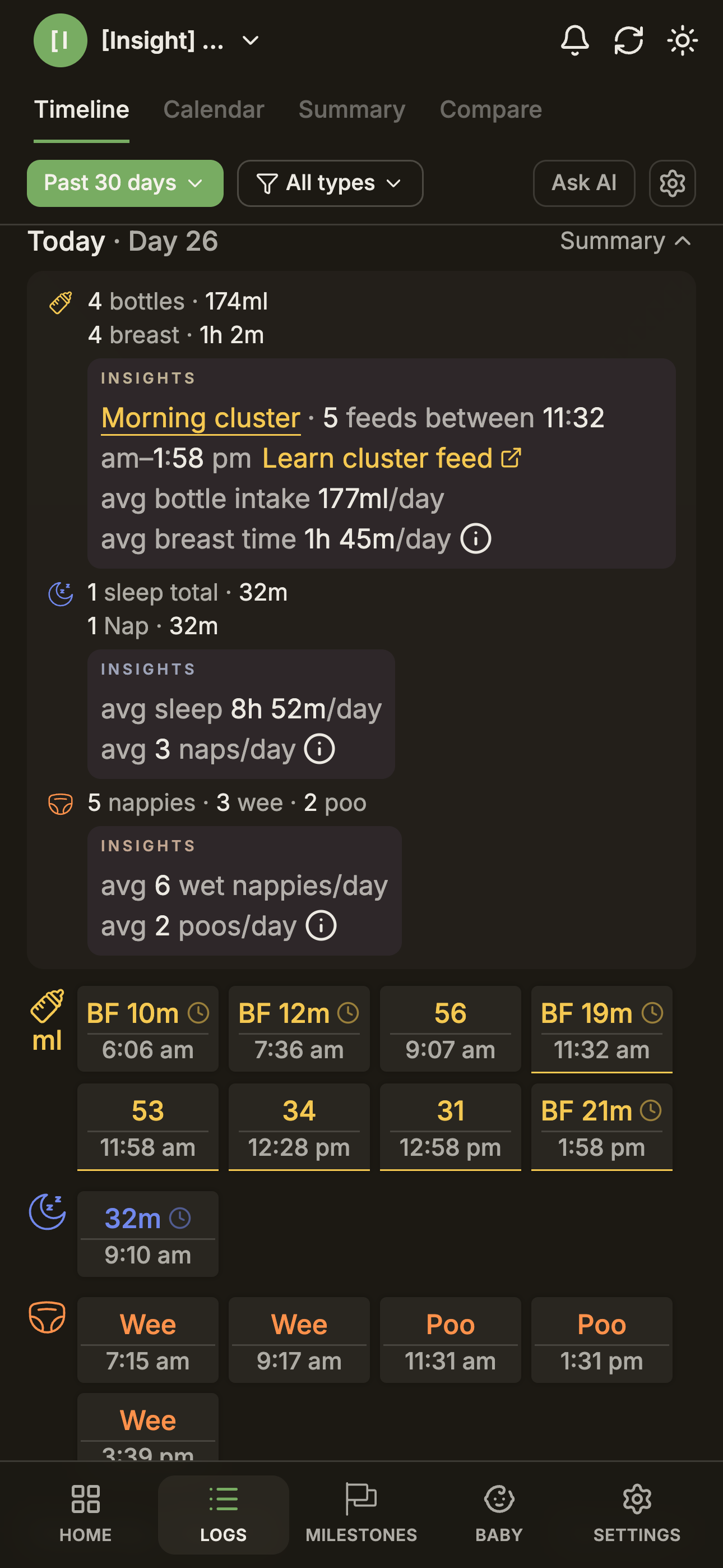This screenshot has width=723, height=1568.
Task: Collapse the Today Summary section
Action: coord(625,241)
